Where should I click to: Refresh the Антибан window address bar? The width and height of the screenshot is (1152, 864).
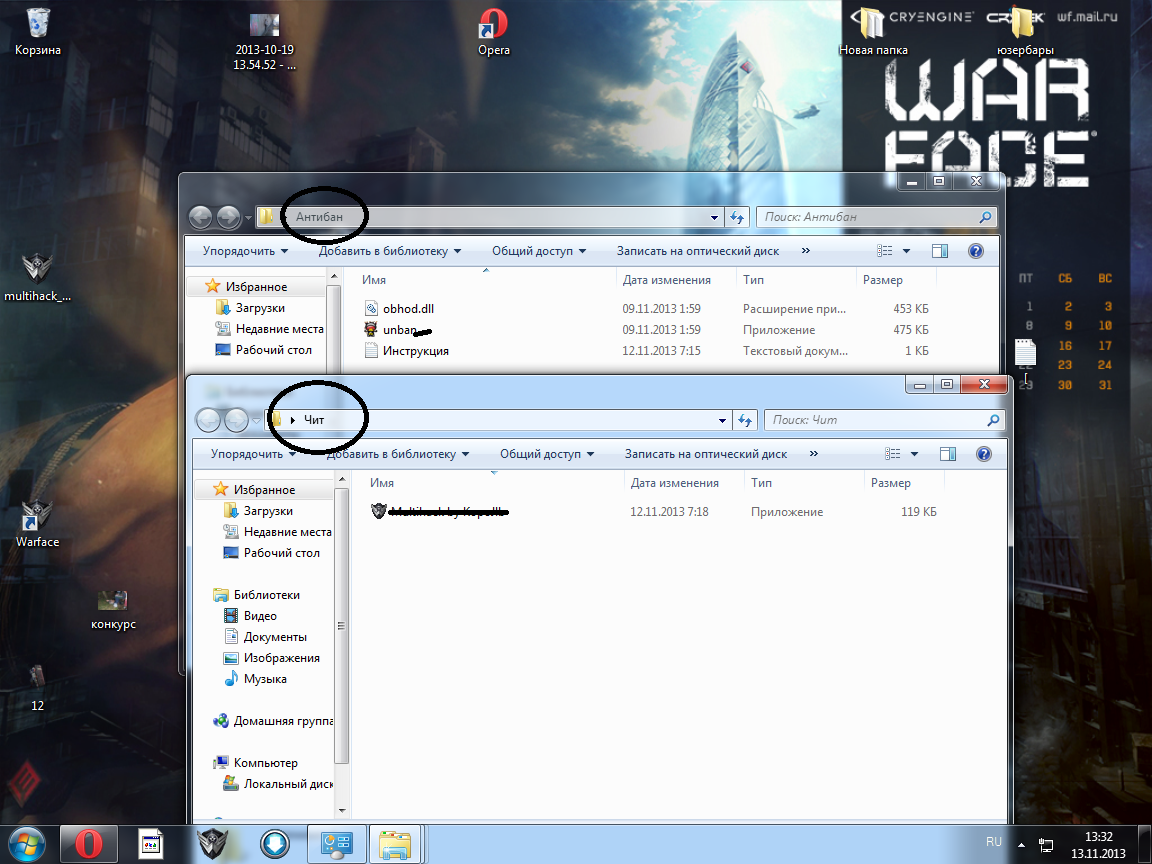point(737,217)
